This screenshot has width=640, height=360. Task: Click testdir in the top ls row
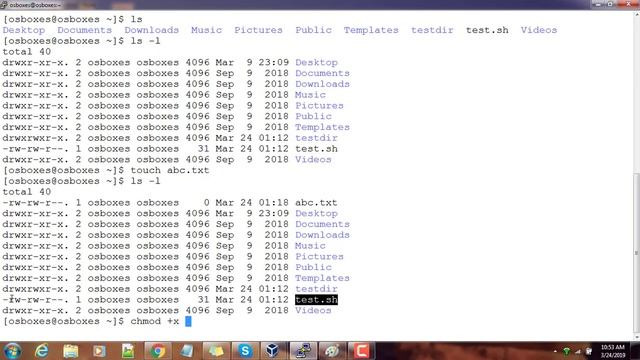coord(432,30)
